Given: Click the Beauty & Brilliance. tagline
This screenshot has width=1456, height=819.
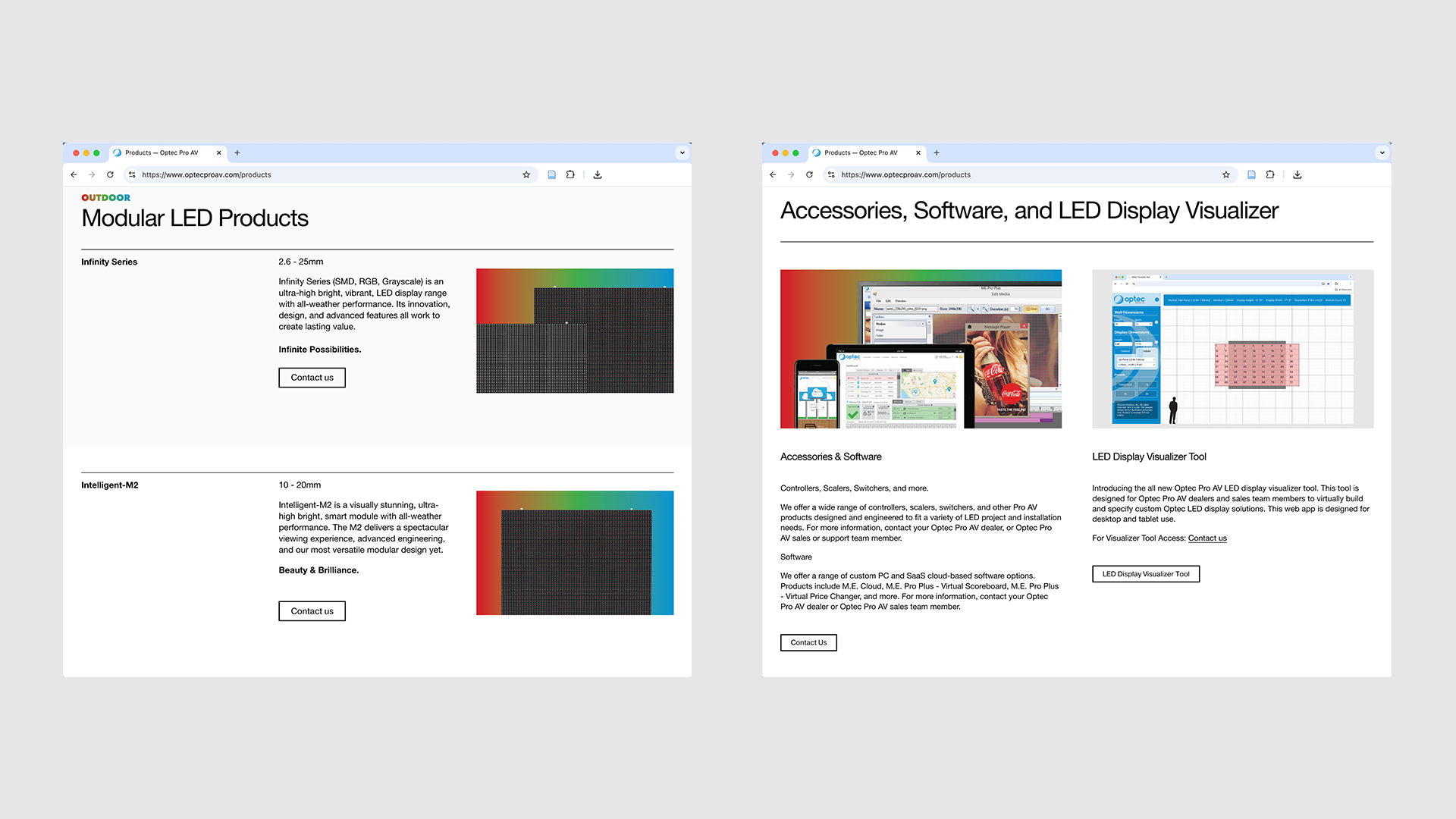Looking at the screenshot, I should pyautogui.click(x=318, y=570).
